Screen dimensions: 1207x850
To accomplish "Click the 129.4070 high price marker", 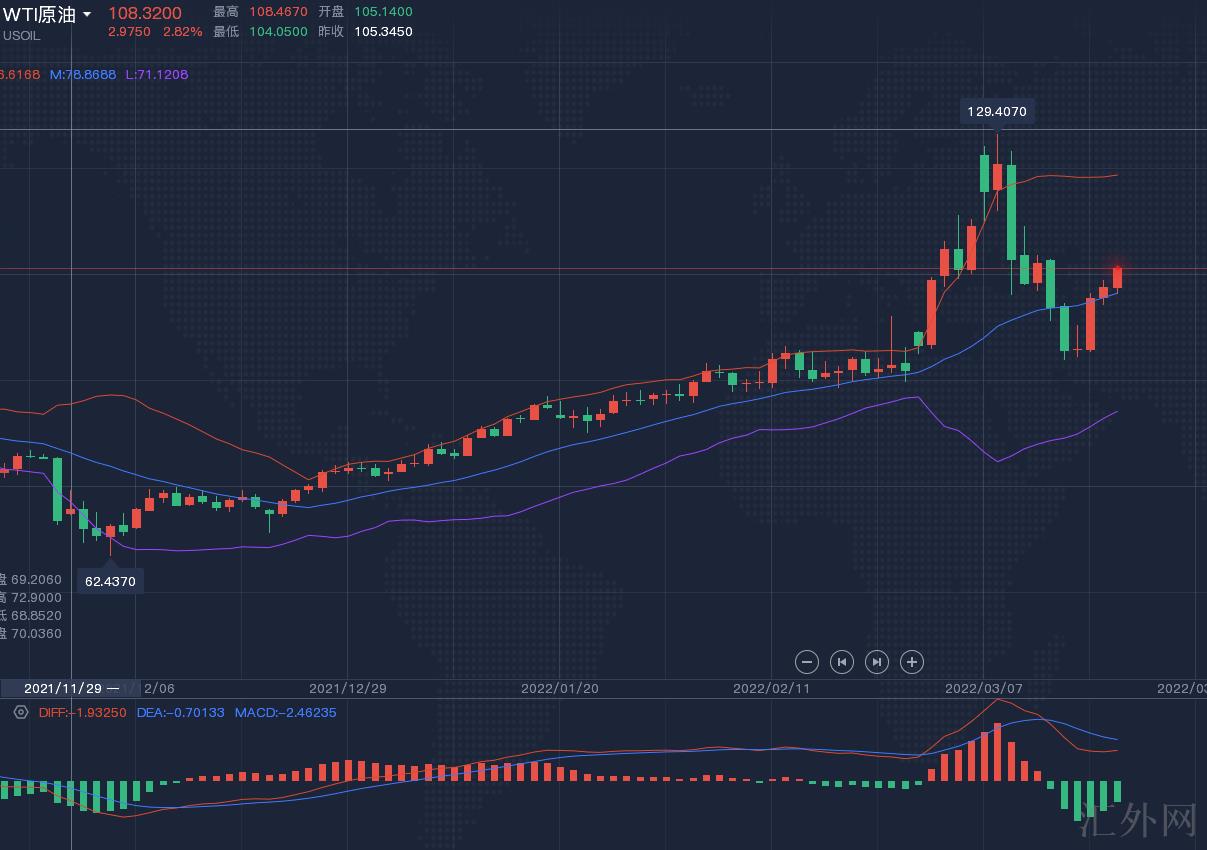I will coord(996,112).
